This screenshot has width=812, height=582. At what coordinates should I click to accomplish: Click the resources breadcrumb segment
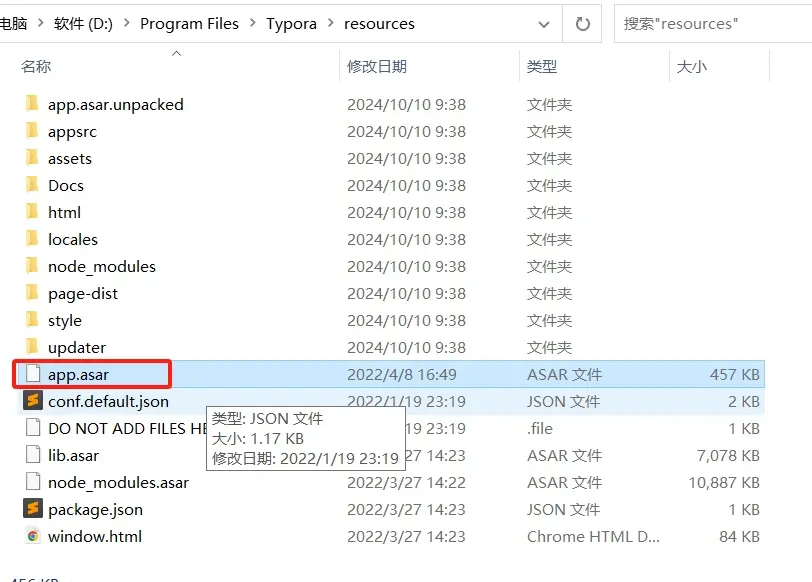(x=379, y=24)
